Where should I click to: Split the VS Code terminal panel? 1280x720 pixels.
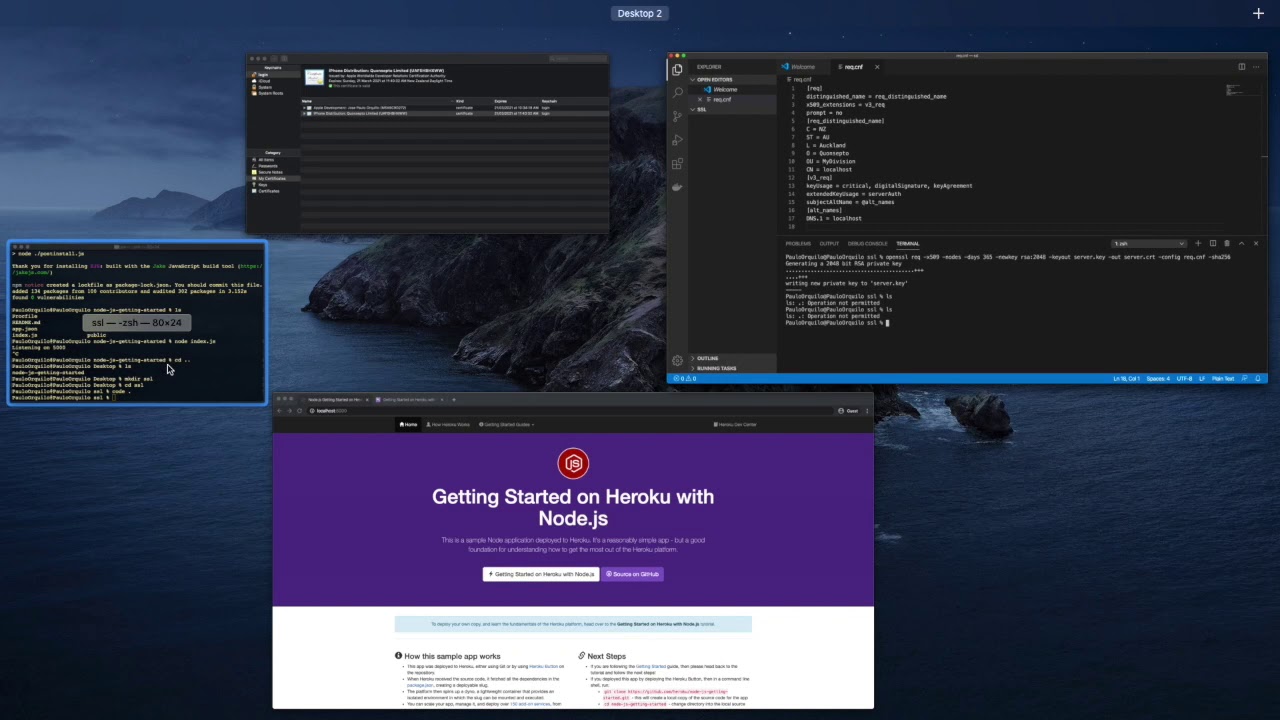click(1213, 243)
